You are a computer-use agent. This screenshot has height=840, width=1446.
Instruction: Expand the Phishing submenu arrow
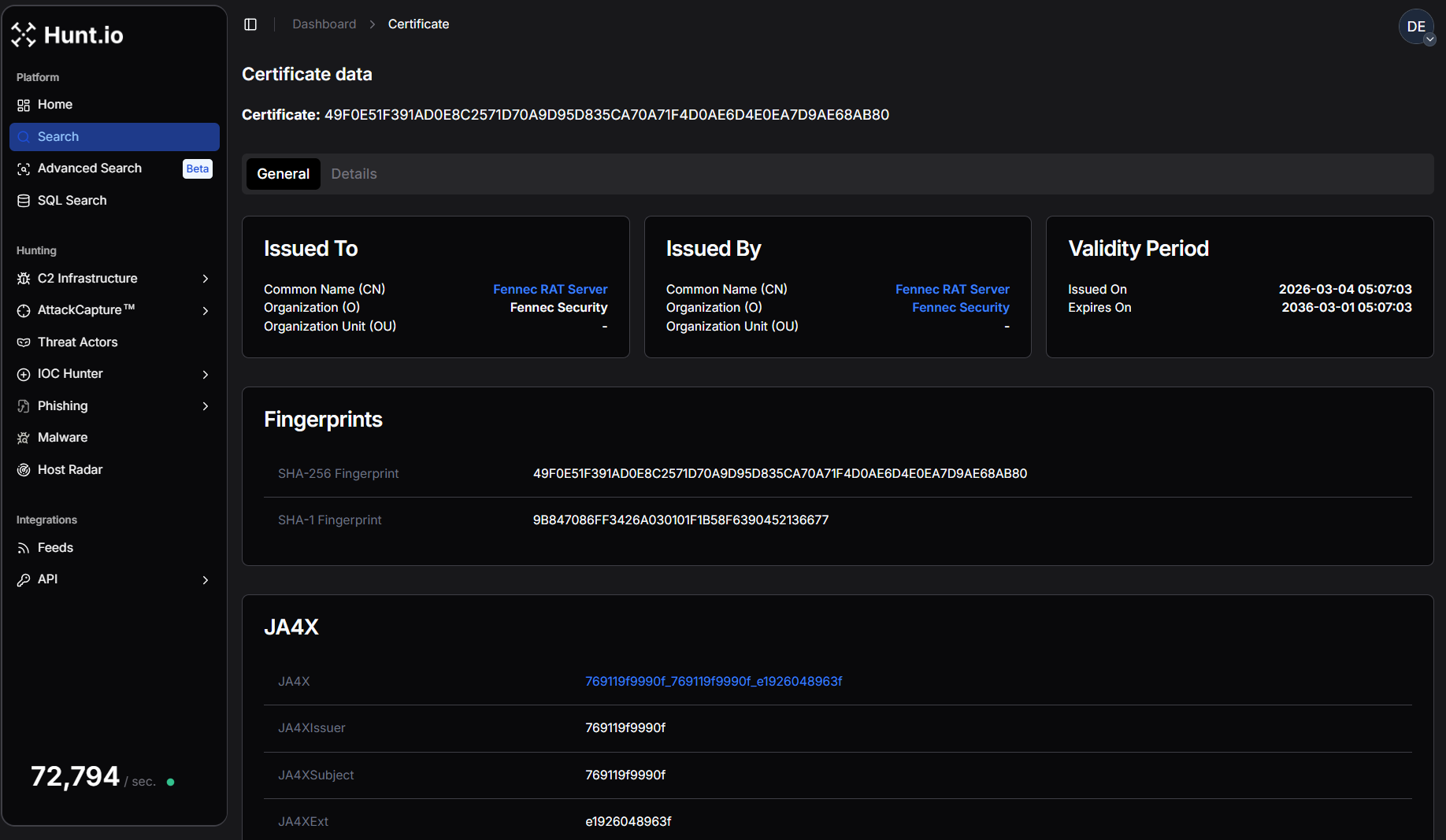tap(206, 406)
